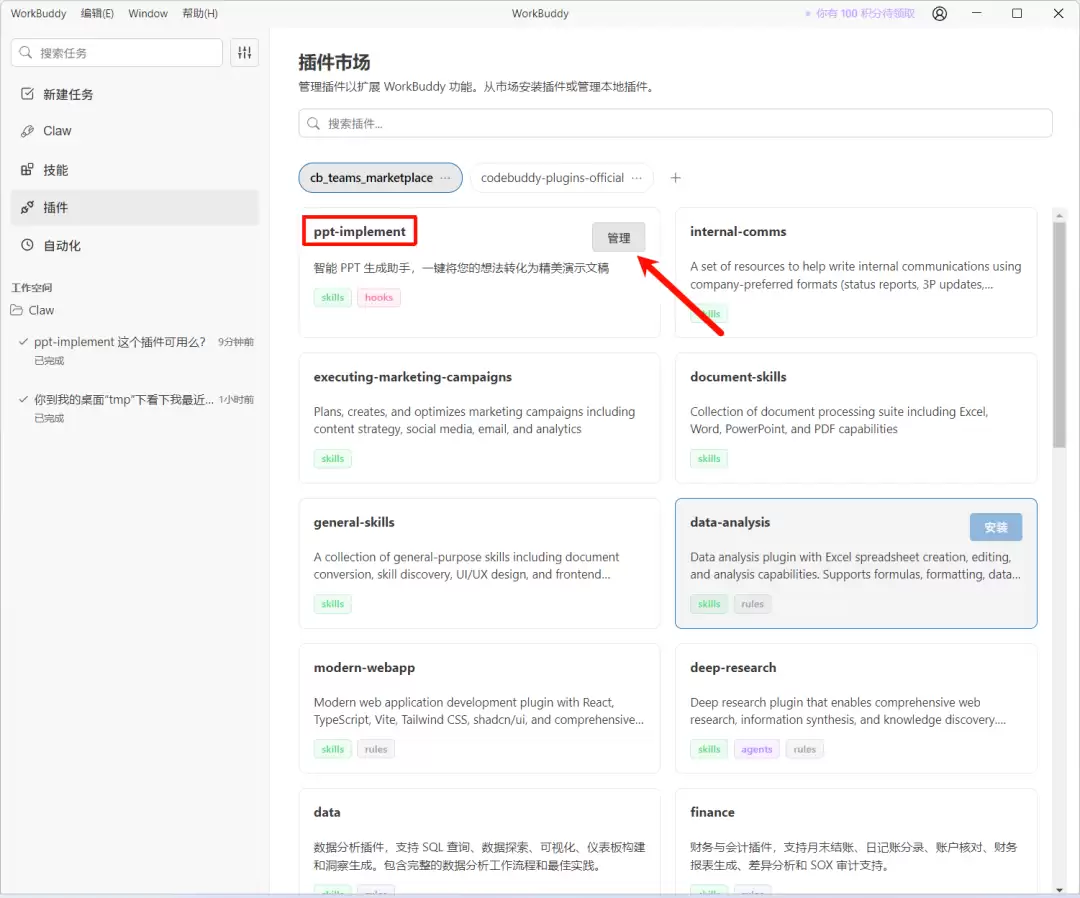Click 管理 button on ppt-implement plugin
The height and width of the screenshot is (898, 1080).
coord(618,238)
